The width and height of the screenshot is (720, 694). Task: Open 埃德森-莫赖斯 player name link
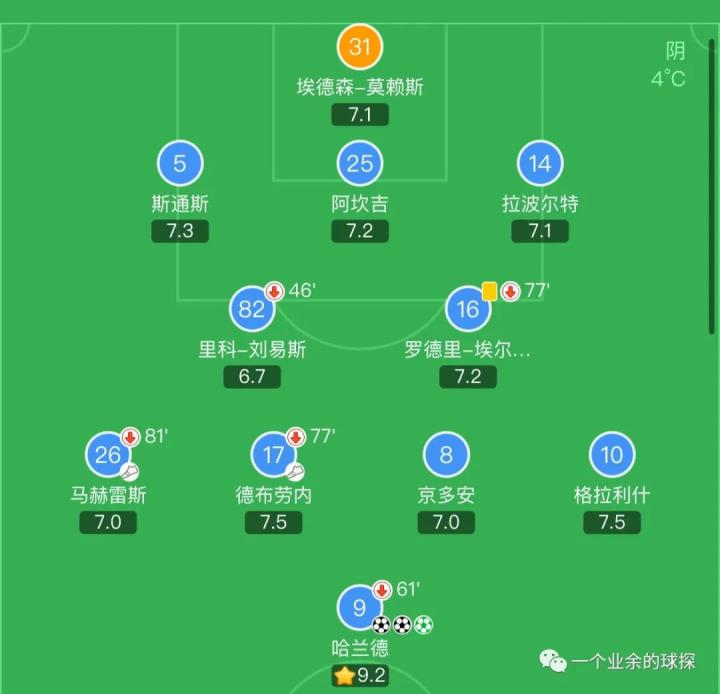coord(360,87)
